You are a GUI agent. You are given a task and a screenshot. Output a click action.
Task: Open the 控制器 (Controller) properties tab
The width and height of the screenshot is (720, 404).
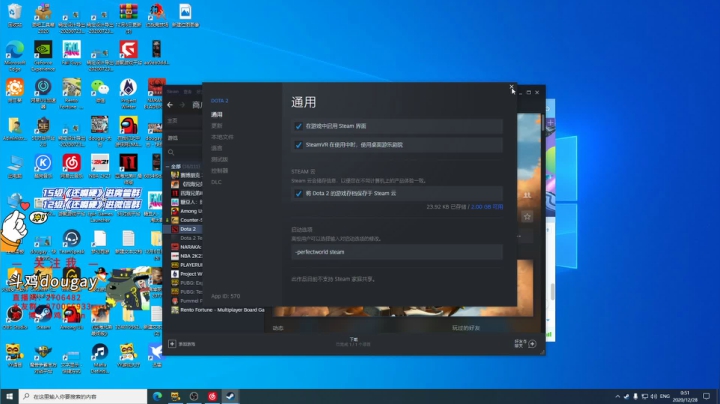219,171
